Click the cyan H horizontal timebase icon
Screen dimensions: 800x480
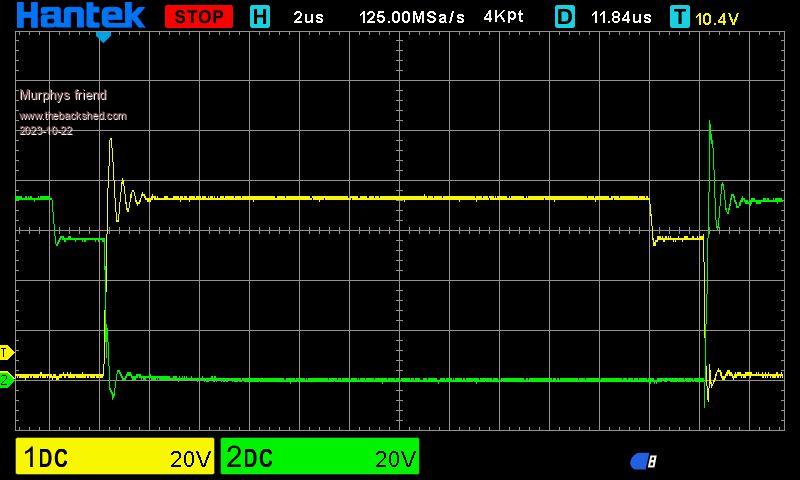pyautogui.click(x=259, y=17)
